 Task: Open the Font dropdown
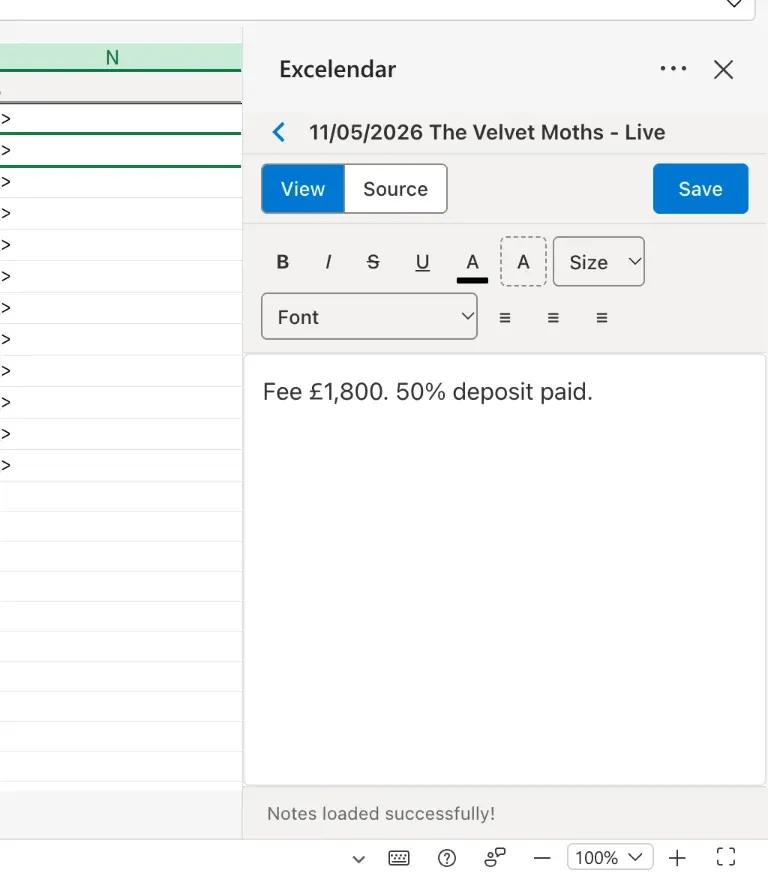(x=369, y=316)
